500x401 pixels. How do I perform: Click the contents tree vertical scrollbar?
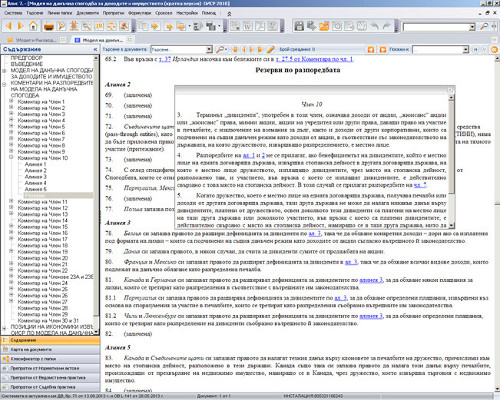[x=96, y=194]
